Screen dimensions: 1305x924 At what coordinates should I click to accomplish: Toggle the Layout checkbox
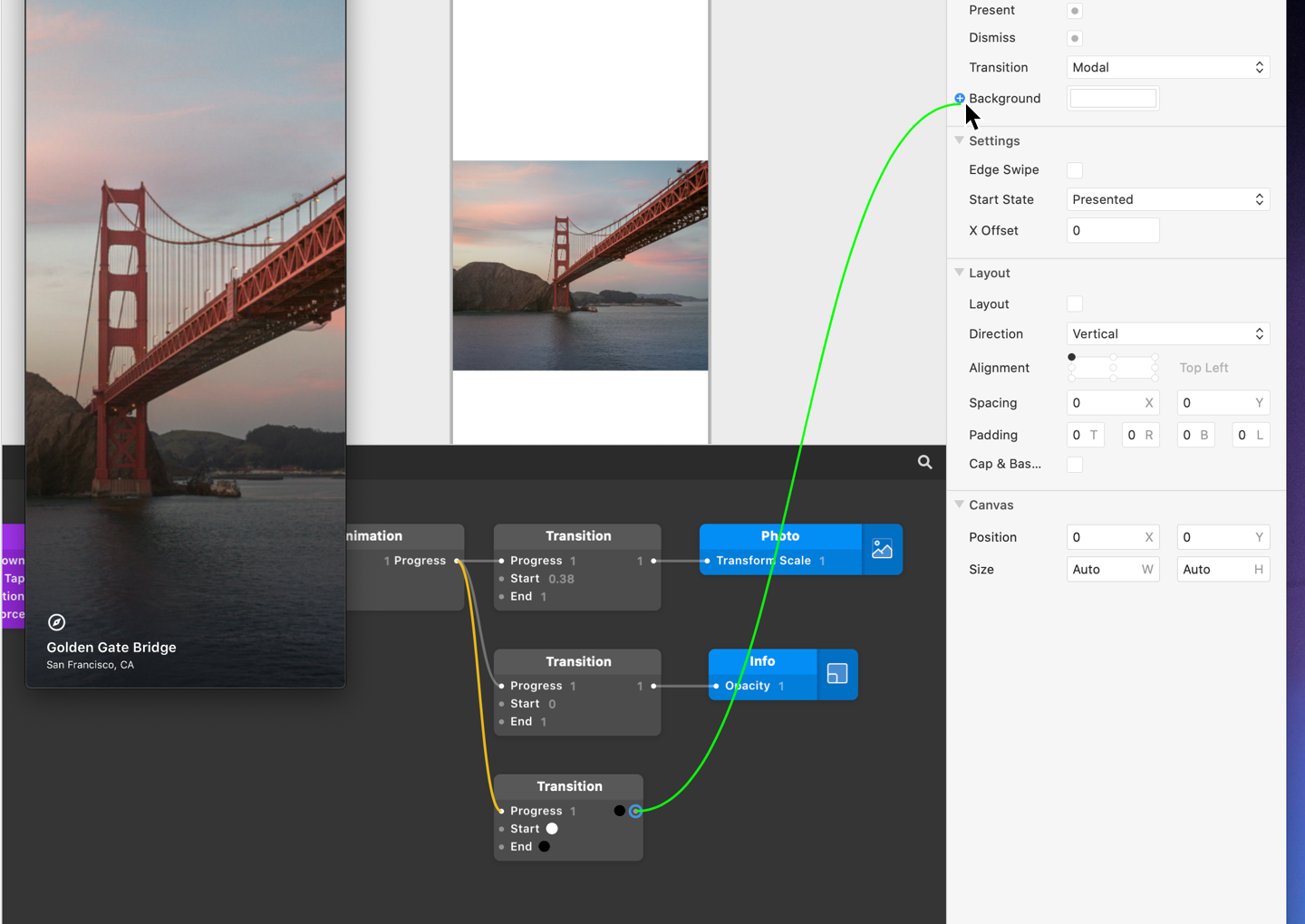(x=1075, y=304)
